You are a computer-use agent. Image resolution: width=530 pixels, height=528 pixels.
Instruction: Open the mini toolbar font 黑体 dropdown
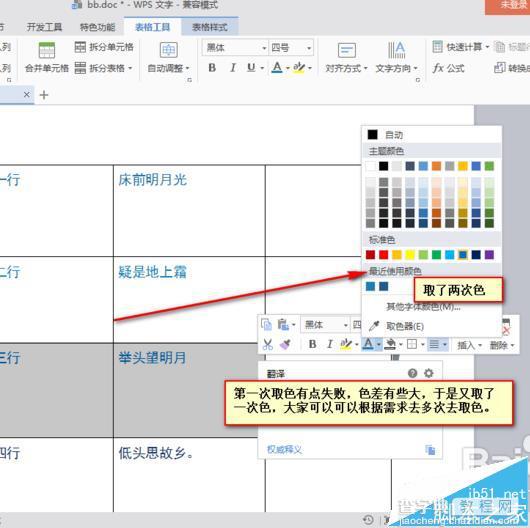click(x=345, y=325)
